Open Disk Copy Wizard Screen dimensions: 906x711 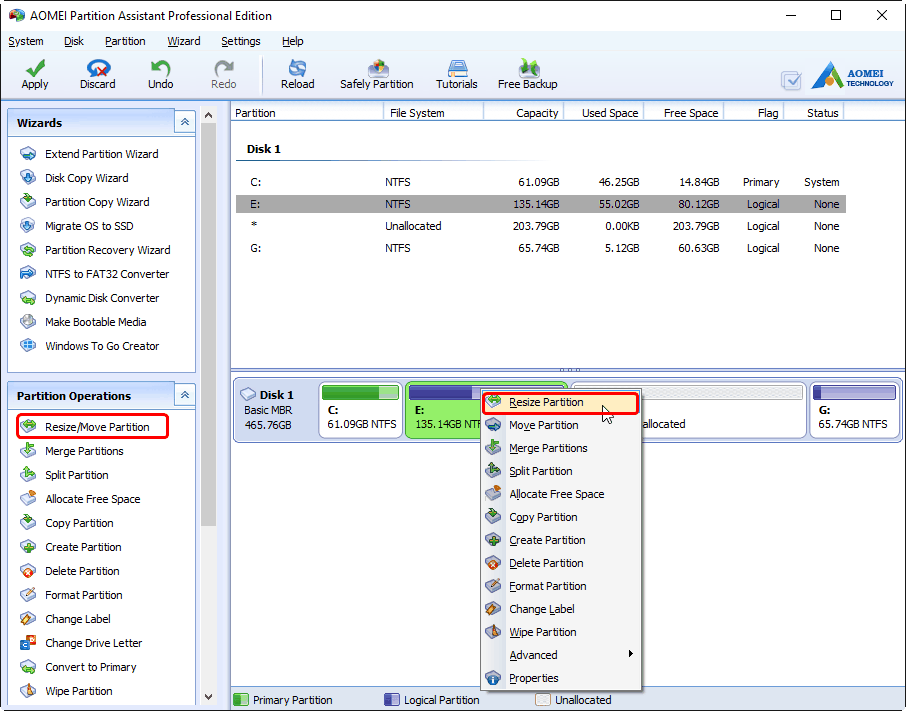pos(74,178)
